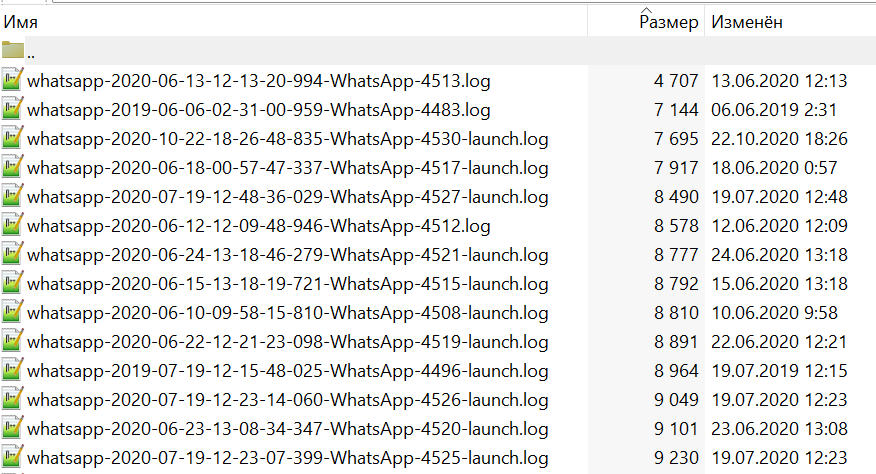Select the WhatsApp-4520-launch.log file name
Image resolution: width=876 pixels, height=474 pixels.
288,429
